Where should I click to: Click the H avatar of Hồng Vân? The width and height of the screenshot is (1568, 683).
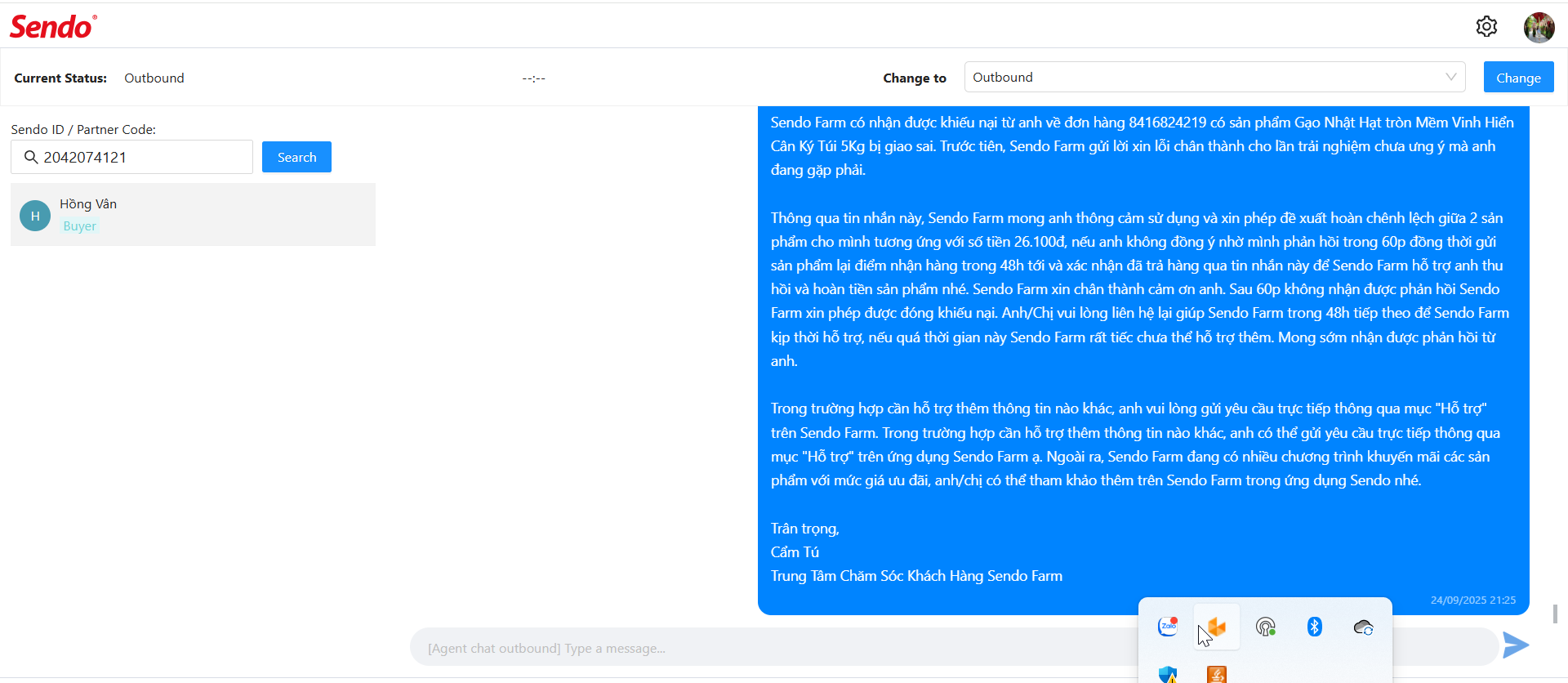click(x=35, y=216)
